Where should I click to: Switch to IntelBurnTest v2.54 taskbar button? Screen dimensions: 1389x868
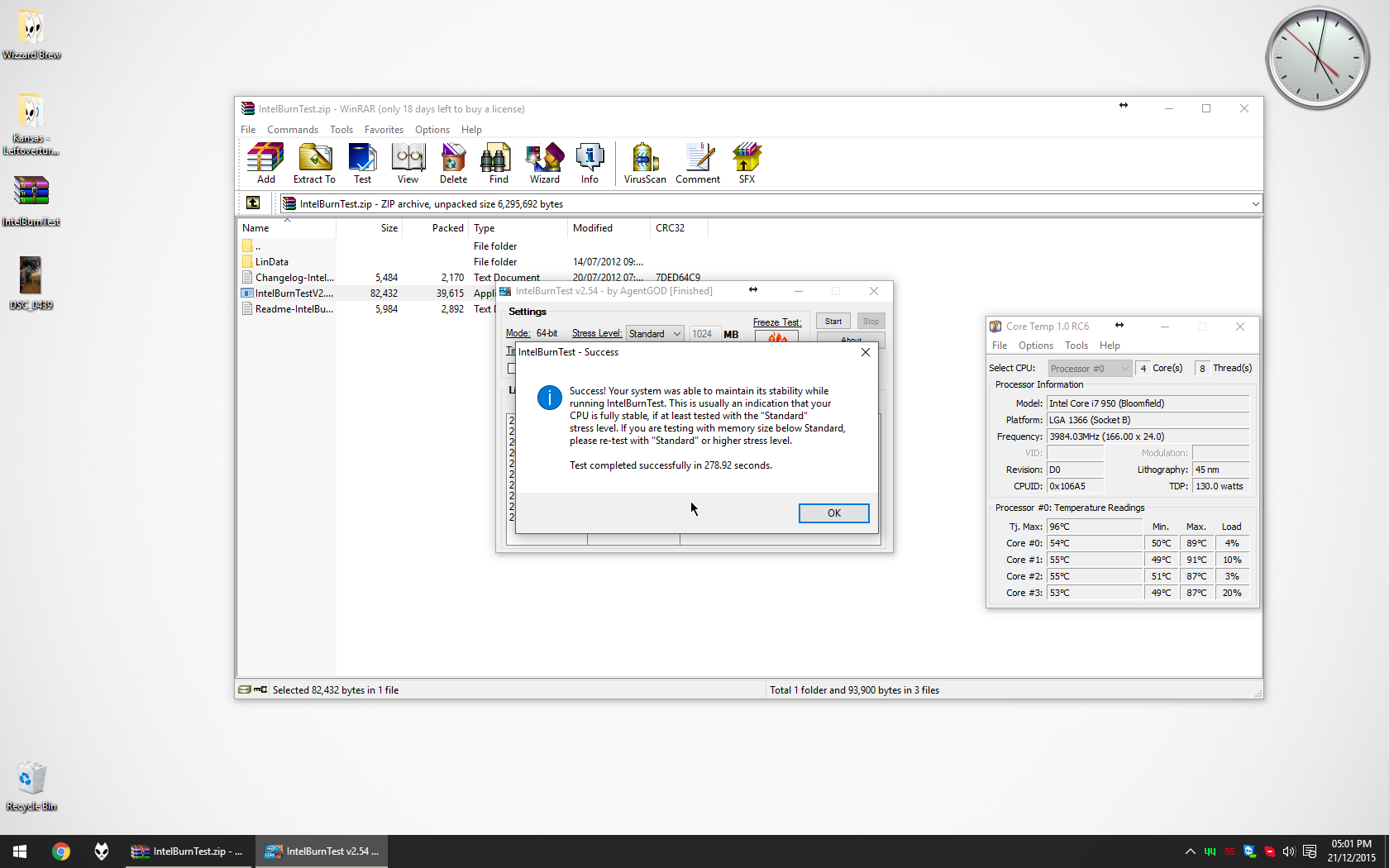coord(322,851)
